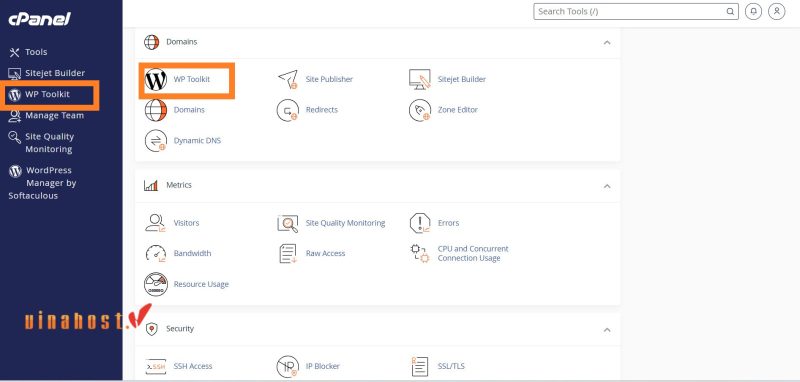
Task: Click the Errors warning icon
Action: (420, 223)
